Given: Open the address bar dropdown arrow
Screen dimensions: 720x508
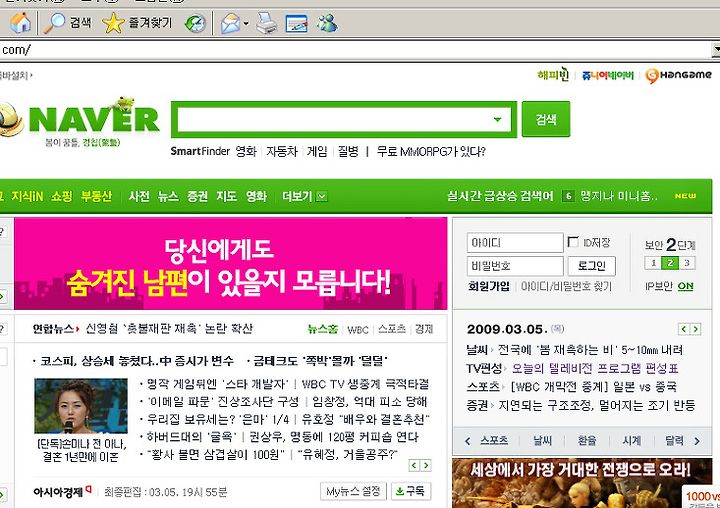Looking at the screenshot, I should pyautogui.click(x=716, y=50).
